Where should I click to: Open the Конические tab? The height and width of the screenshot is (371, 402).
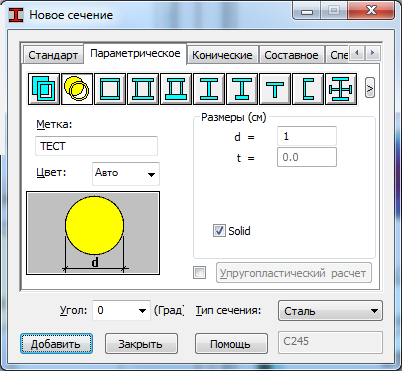coord(222,55)
